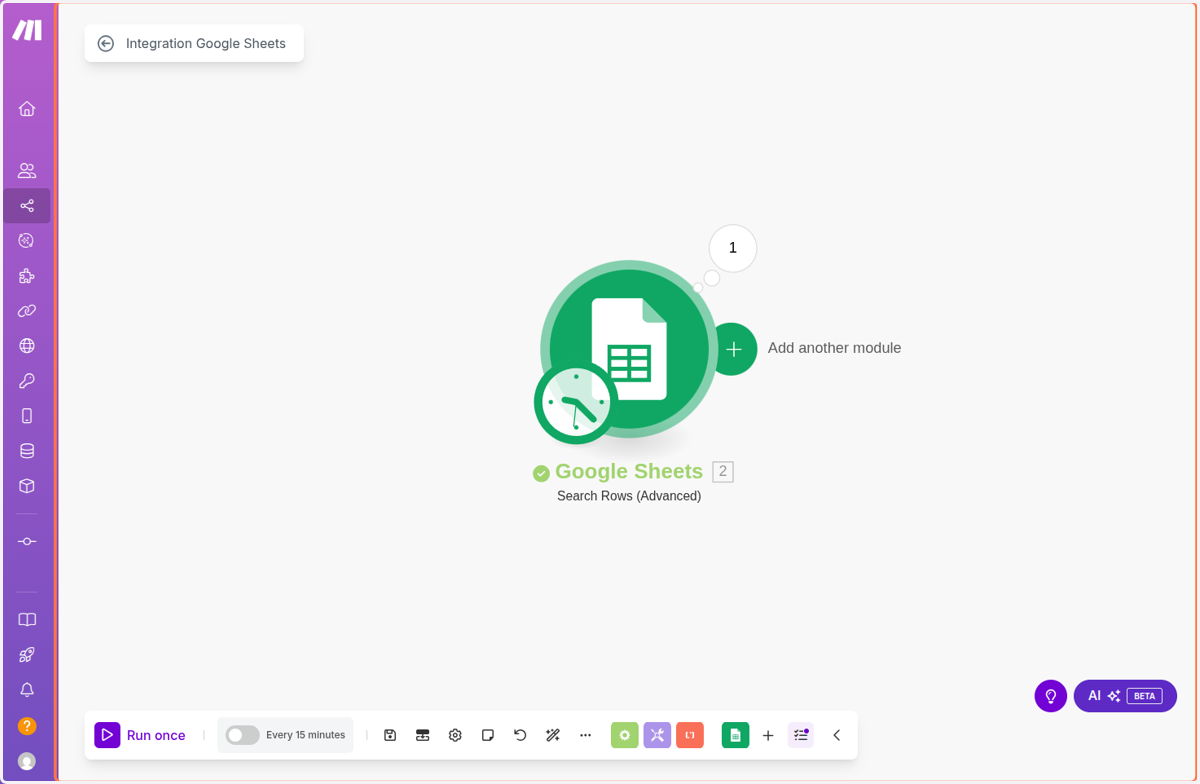The width and height of the screenshot is (1200, 784).
Task: Click the Run once button
Action: click(140, 735)
